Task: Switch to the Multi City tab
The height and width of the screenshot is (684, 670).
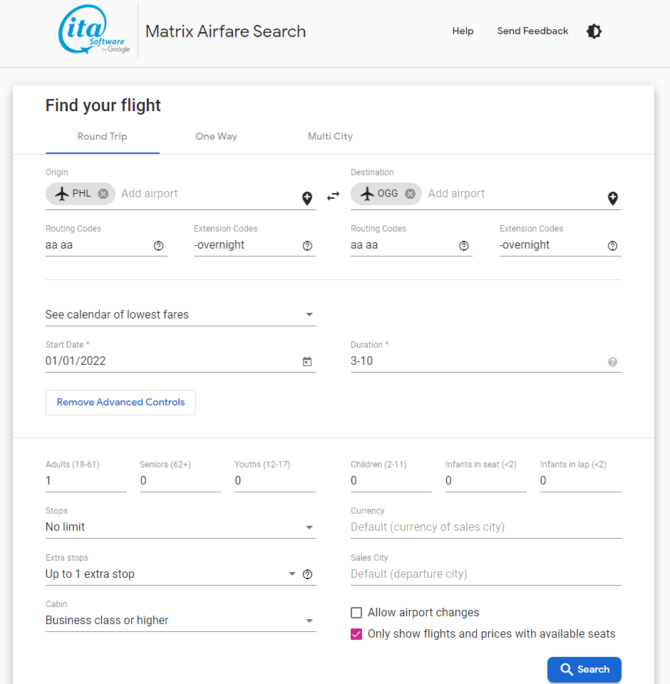Action: coord(330,137)
